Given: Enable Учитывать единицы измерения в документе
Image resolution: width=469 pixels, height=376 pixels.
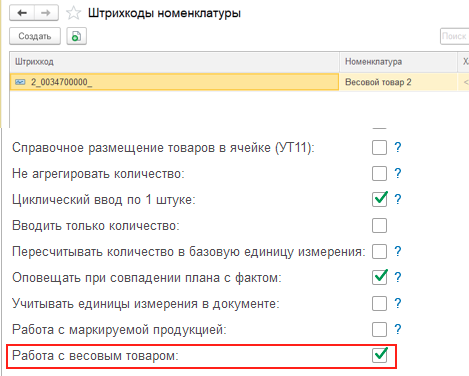Looking at the screenshot, I should 379,303.
